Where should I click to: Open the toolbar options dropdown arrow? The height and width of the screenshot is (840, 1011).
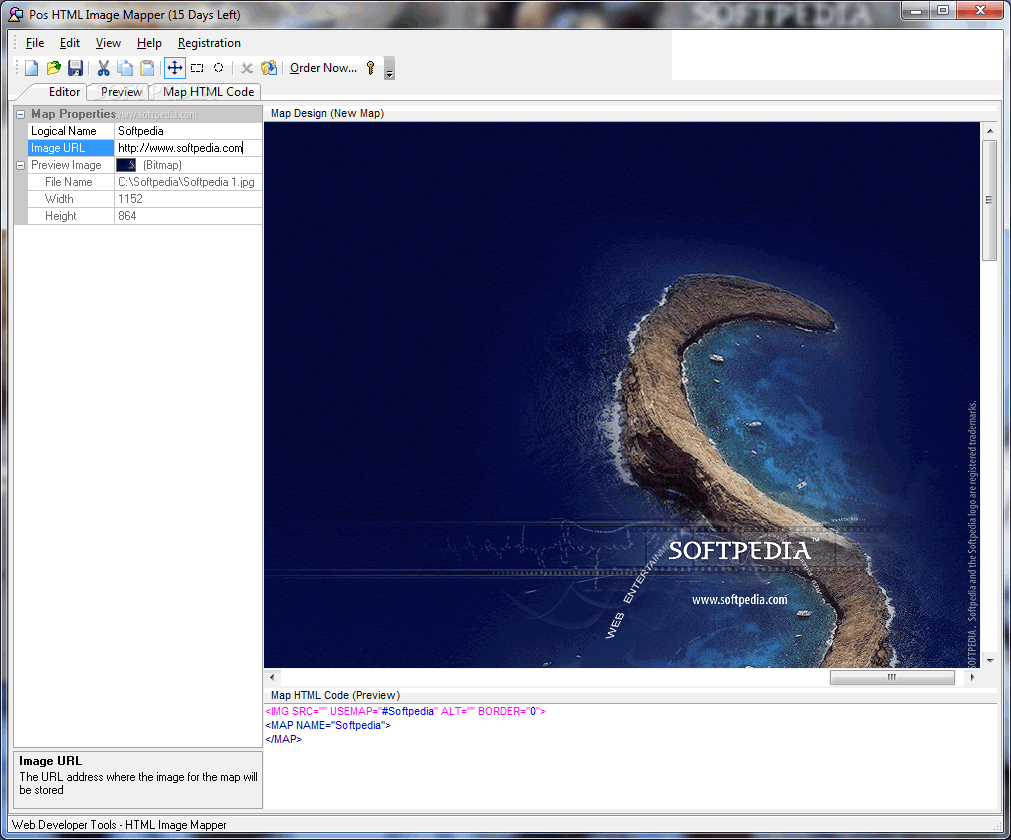coord(389,68)
